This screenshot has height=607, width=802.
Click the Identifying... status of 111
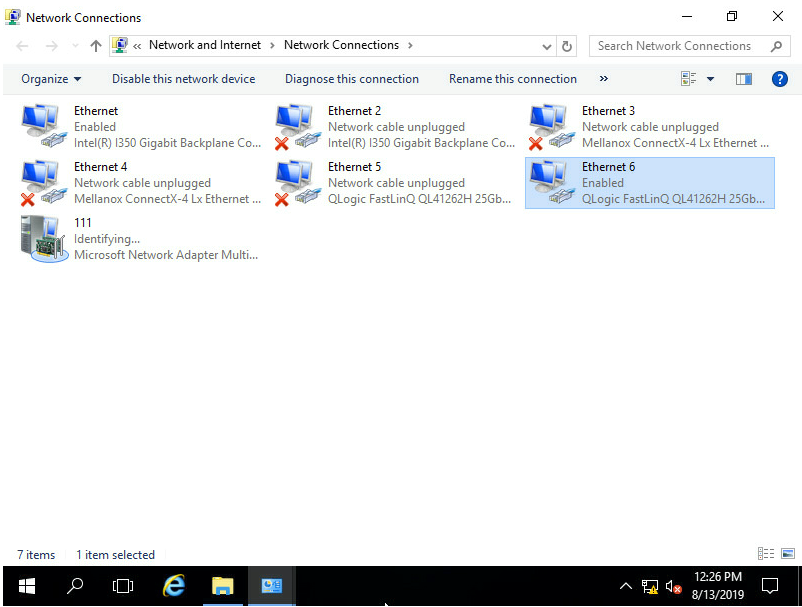(x=106, y=239)
